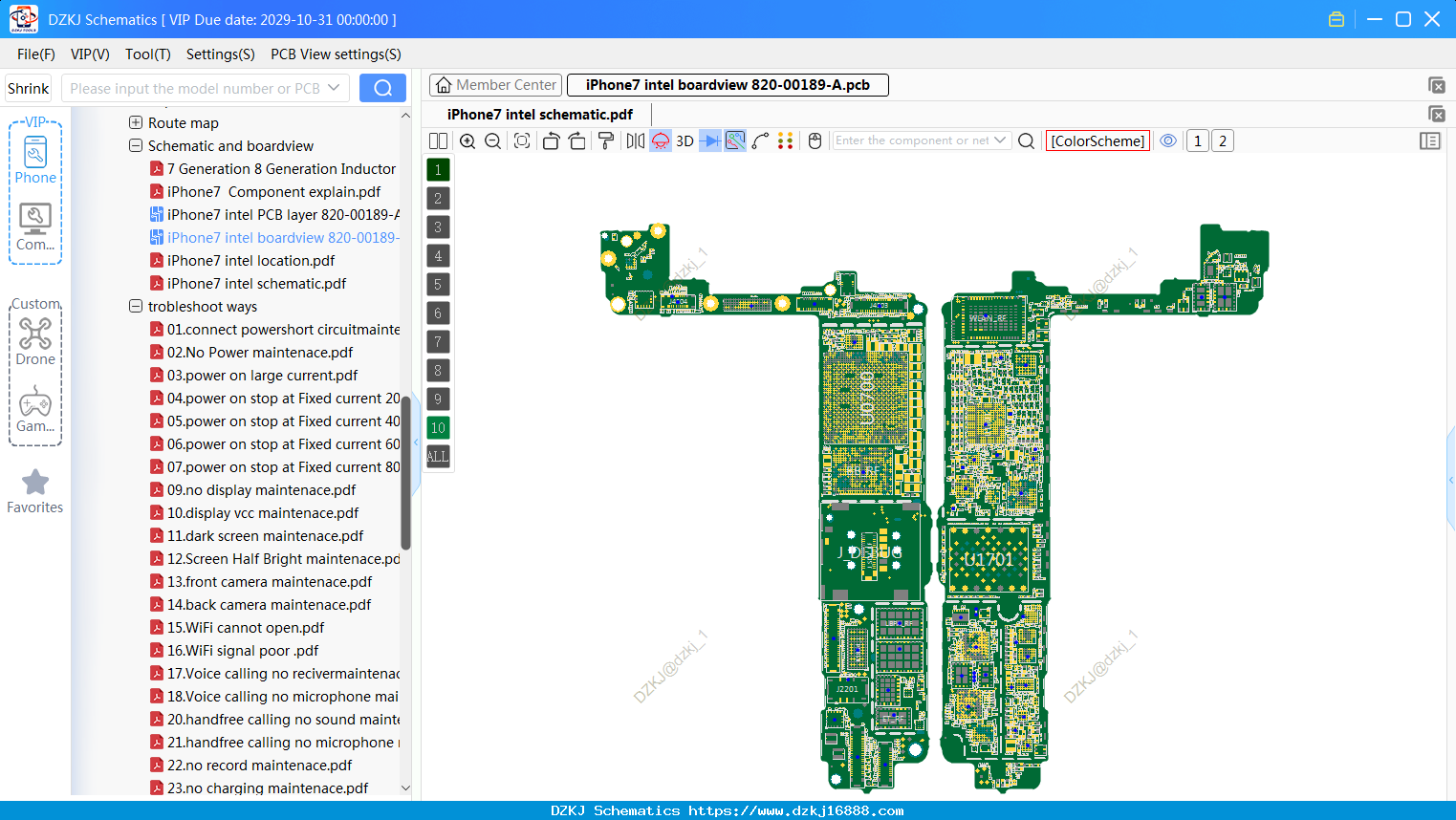Select iPhone7 intel boardview 820-00189-A.pcb tab
1456x820 pixels.
click(x=728, y=85)
